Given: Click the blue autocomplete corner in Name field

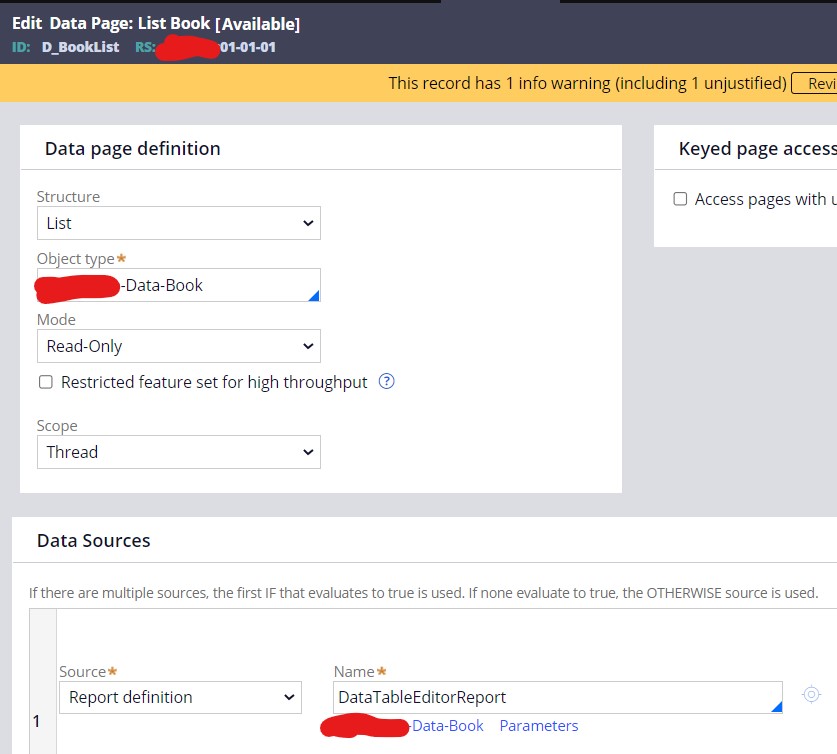Looking at the screenshot, I should pos(776,707).
